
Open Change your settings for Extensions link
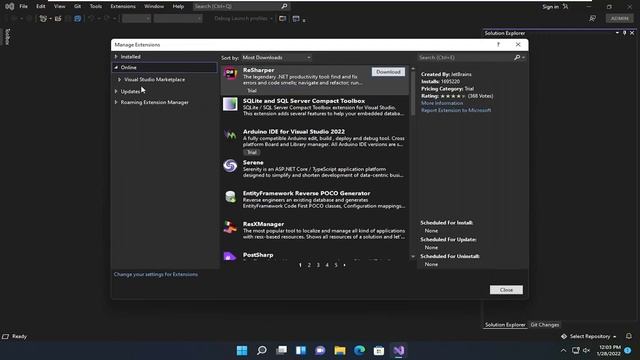[156, 274]
